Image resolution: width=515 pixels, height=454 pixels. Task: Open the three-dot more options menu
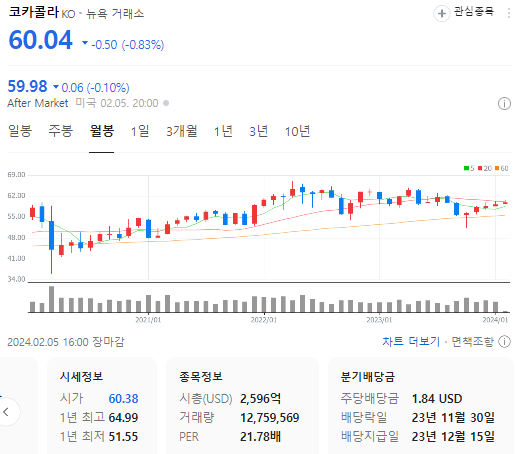[x=509, y=13]
